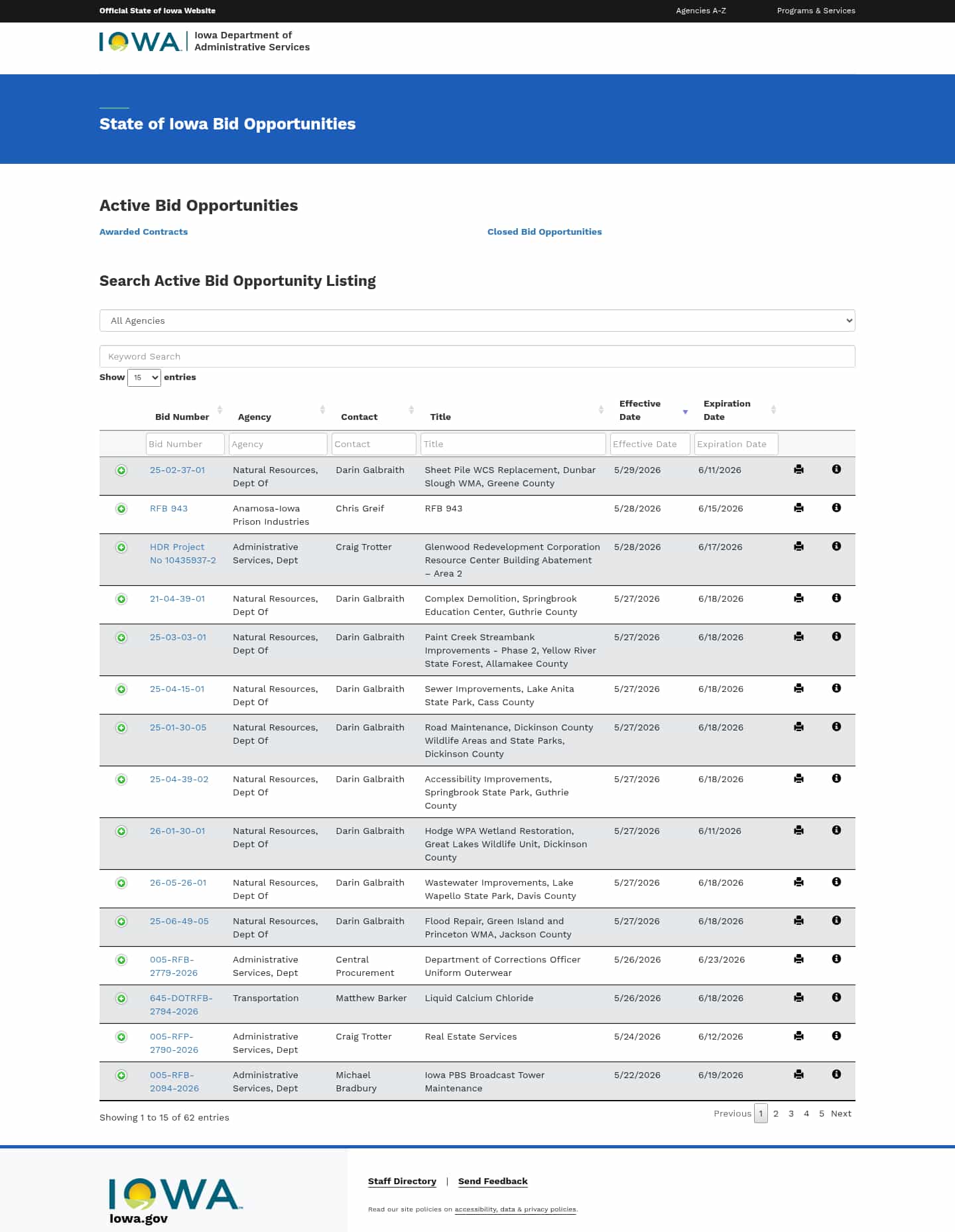
Task: Expand green plus for 645-DOTRFB-2794-2026 row
Action: tap(121, 998)
